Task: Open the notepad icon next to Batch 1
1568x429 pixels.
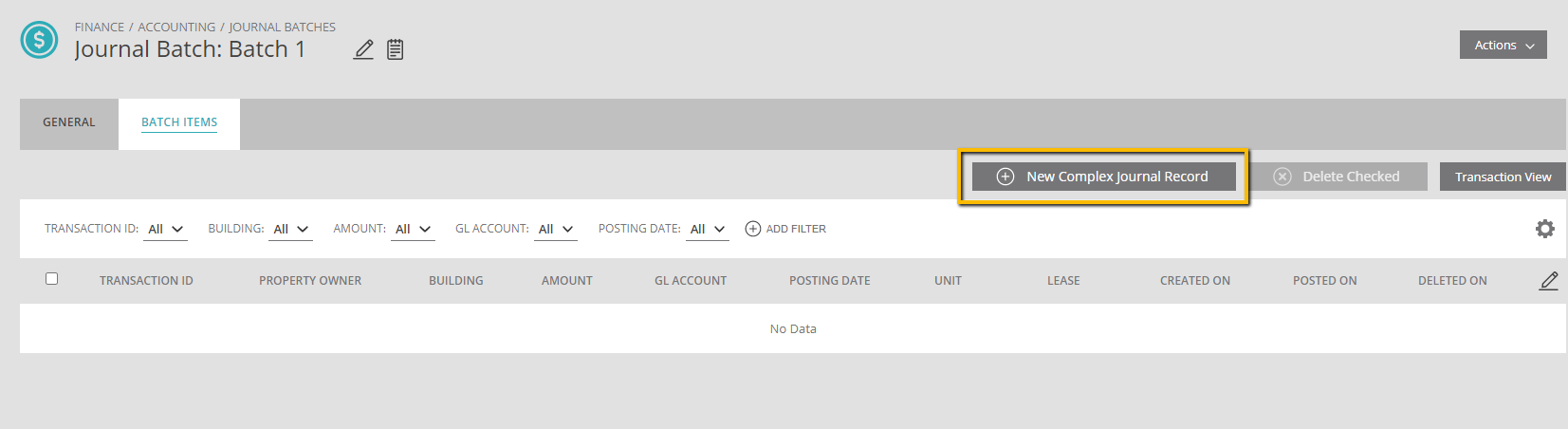Action: click(396, 49)
